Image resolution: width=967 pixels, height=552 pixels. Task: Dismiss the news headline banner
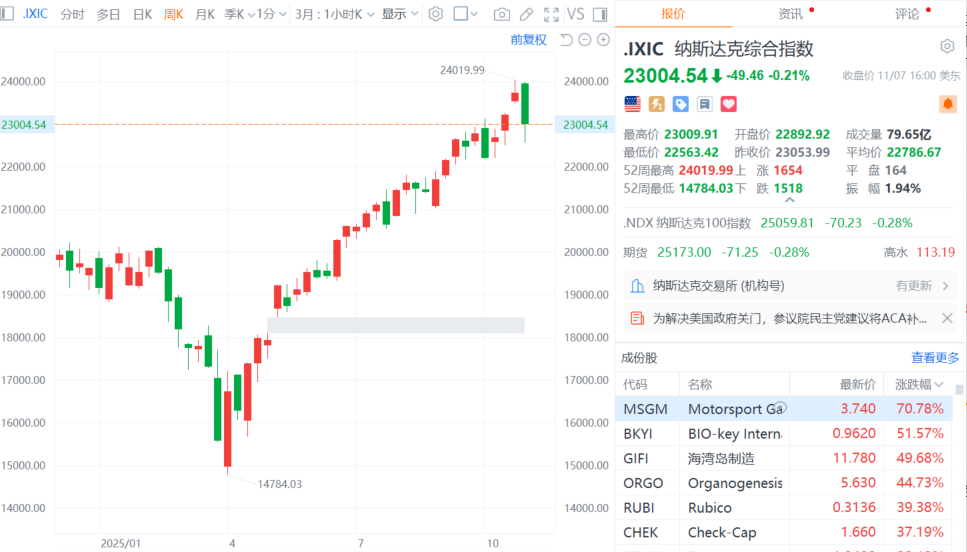click(x=947, y=318)
